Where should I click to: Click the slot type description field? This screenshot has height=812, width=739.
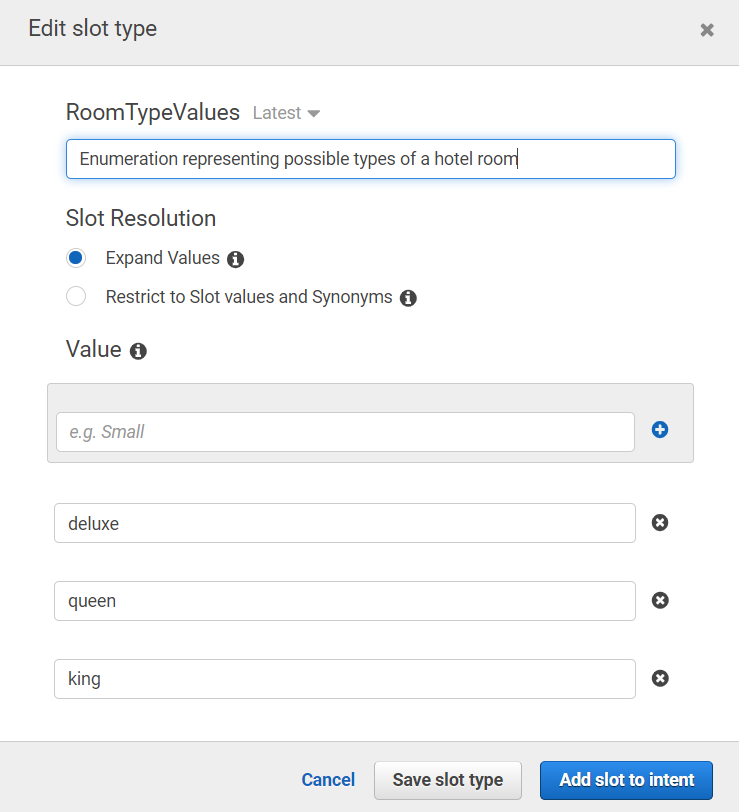[371, 159]
